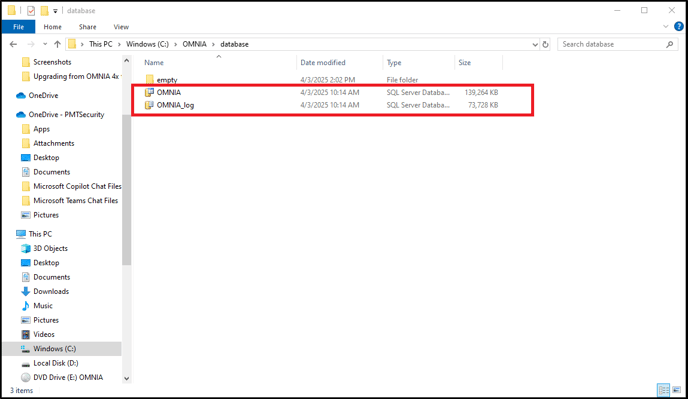Switch to the Home ribbon tab

pos(53,27)
